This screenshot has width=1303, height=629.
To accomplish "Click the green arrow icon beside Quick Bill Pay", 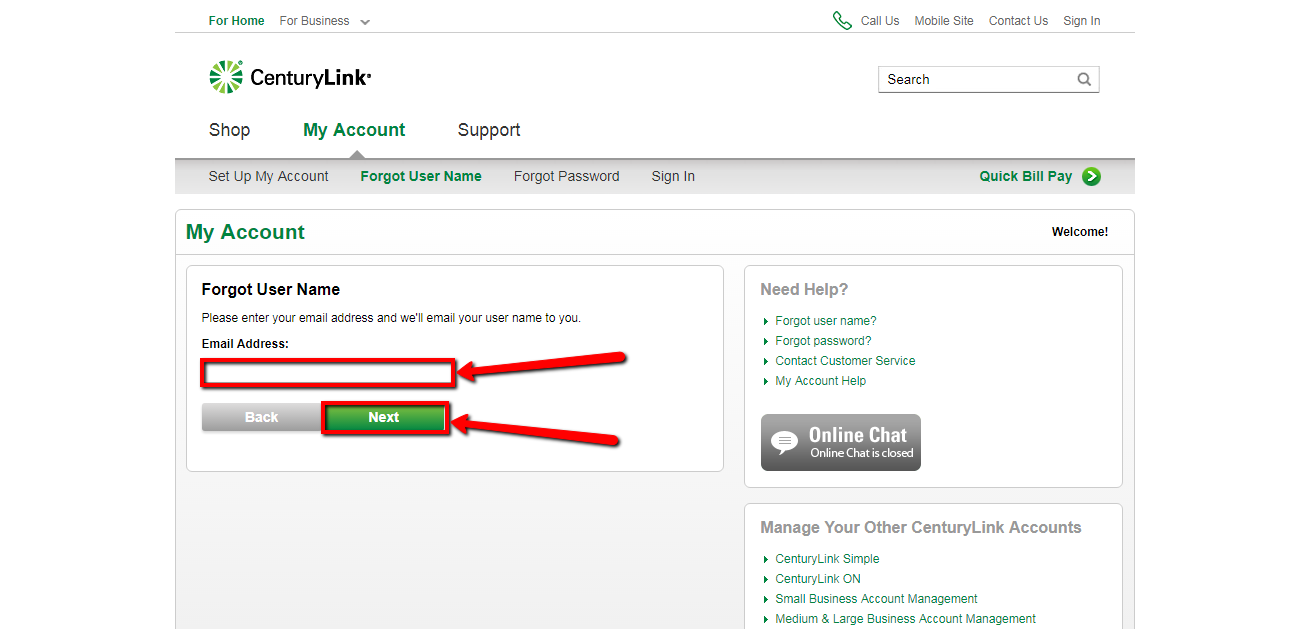I will tap(1091, 176).
